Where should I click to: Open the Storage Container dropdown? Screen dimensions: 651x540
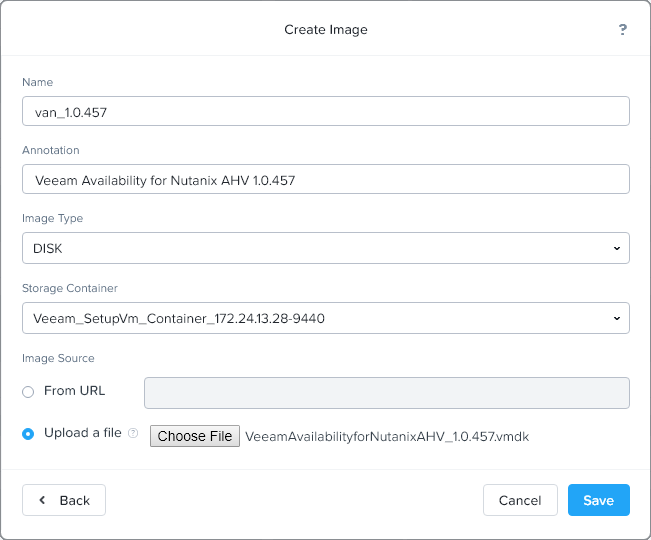tap(326, 318)
